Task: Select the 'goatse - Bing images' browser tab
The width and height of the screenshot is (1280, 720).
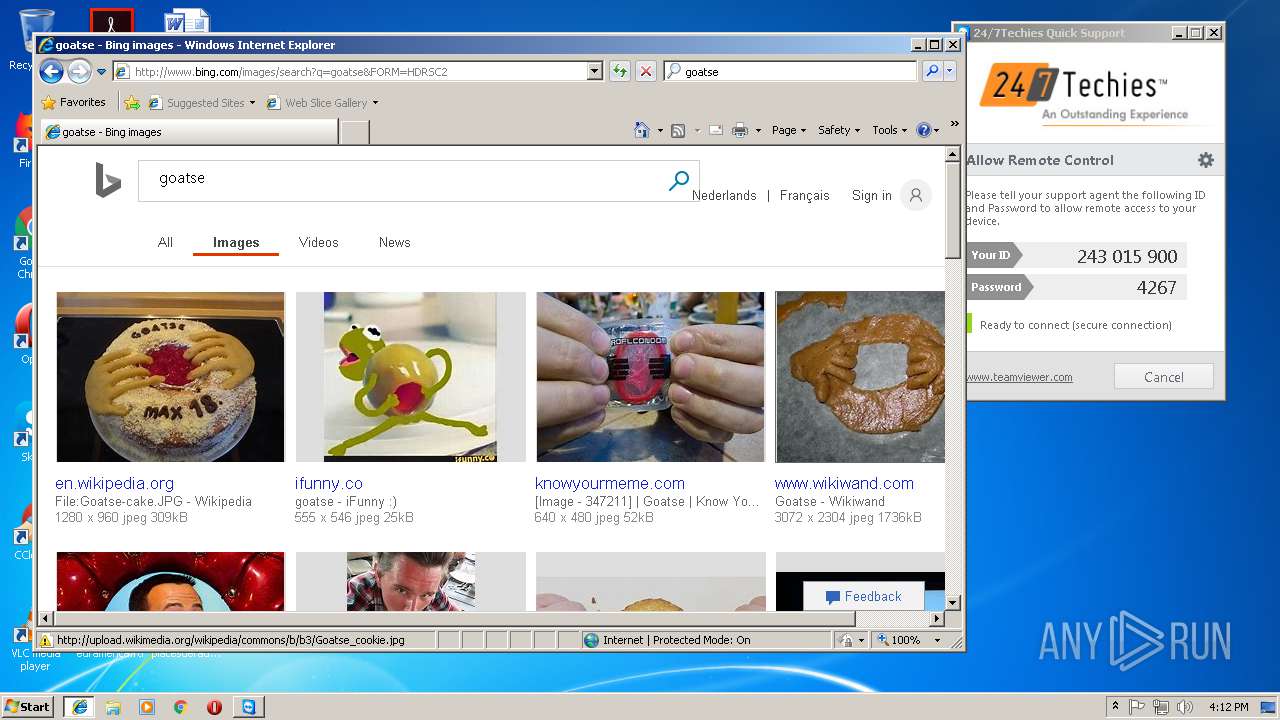Action: [190, 132]
